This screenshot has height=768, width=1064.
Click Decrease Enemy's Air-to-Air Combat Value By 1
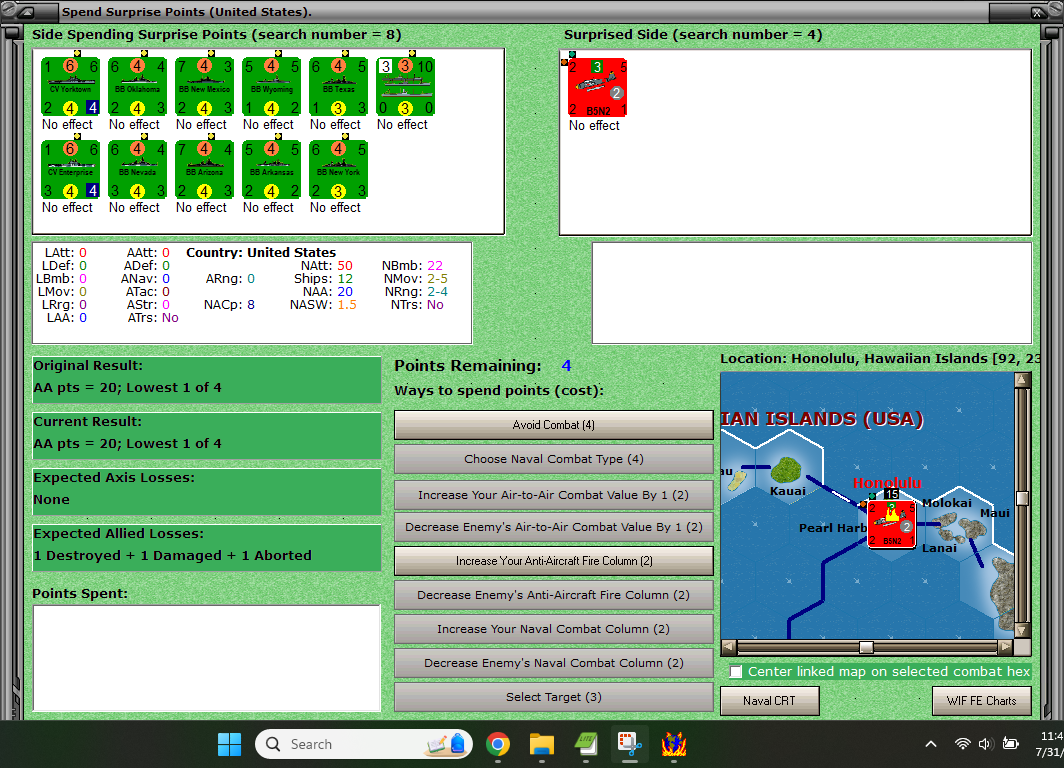[x=554, y=527]
